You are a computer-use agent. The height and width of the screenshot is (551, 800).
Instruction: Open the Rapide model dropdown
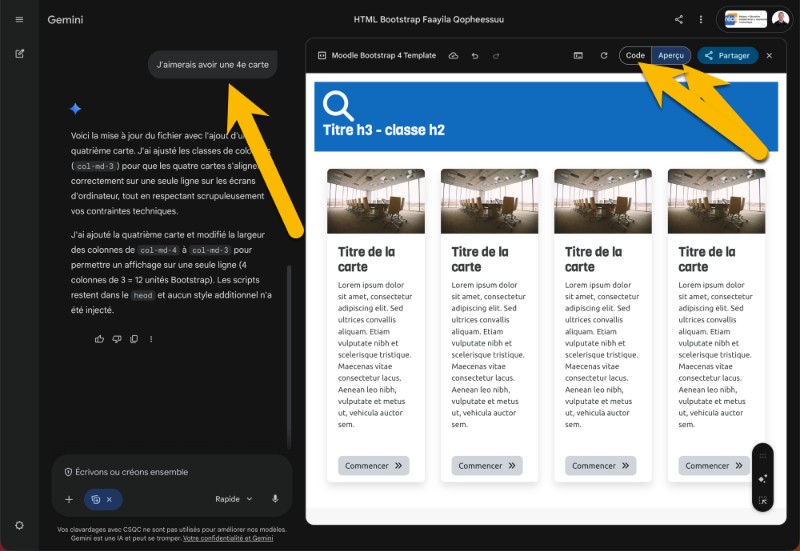[x=234, y=499]
